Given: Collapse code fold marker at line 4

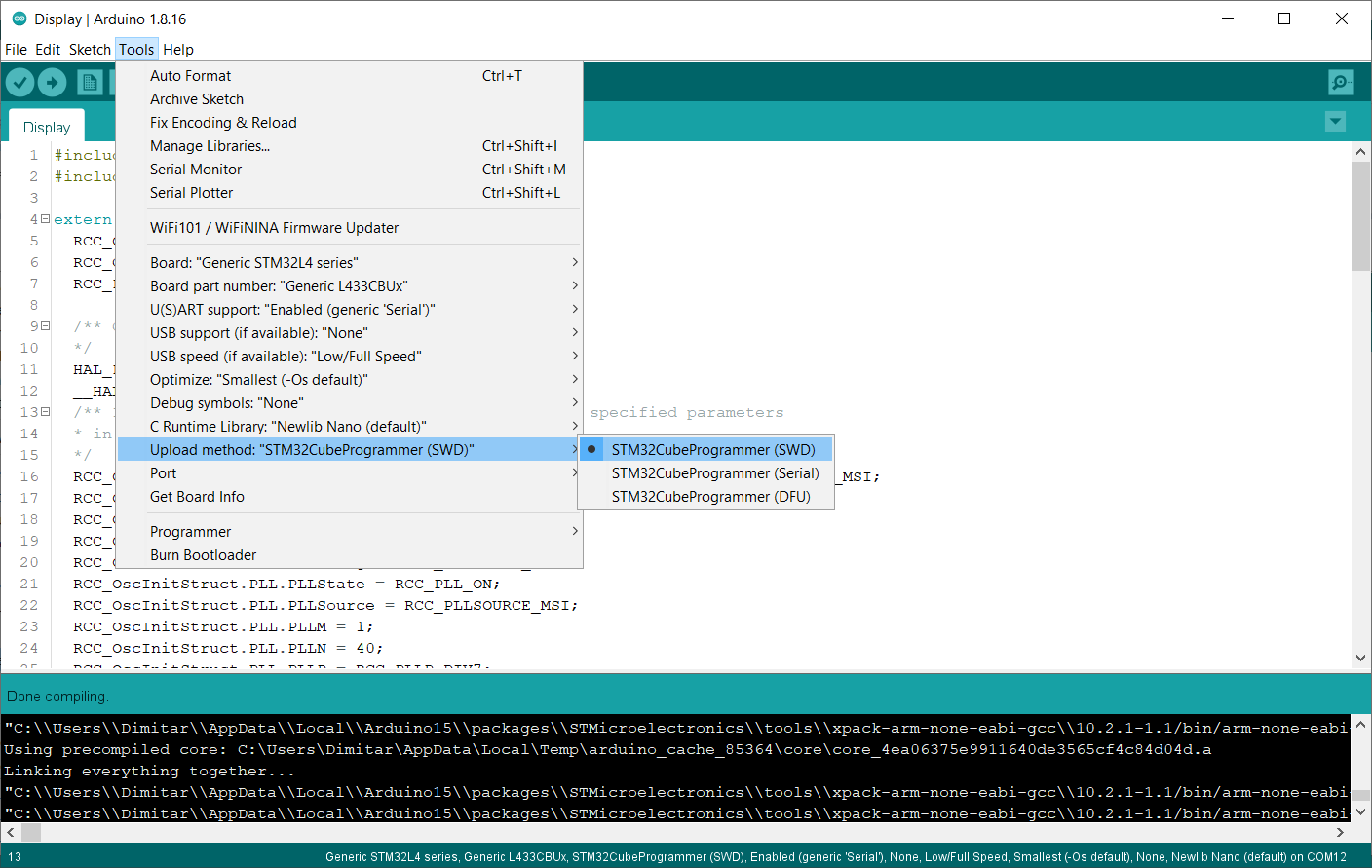Looking at the screenshot, I should (x=45, y=219).
